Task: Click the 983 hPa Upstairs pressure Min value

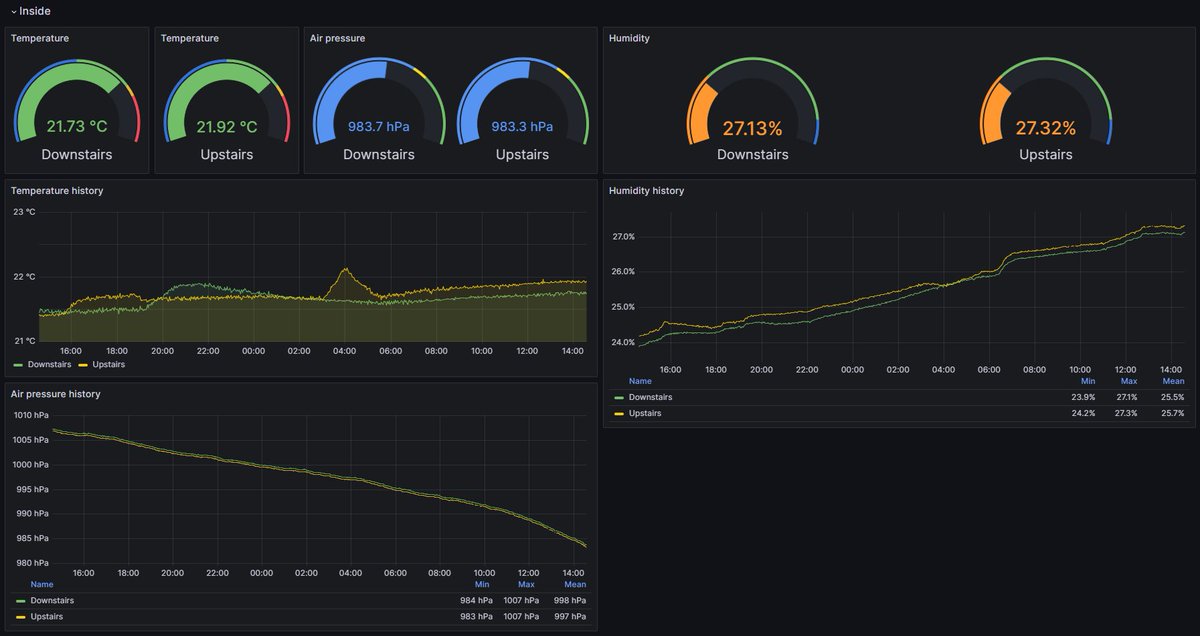Action: (476, 616)
